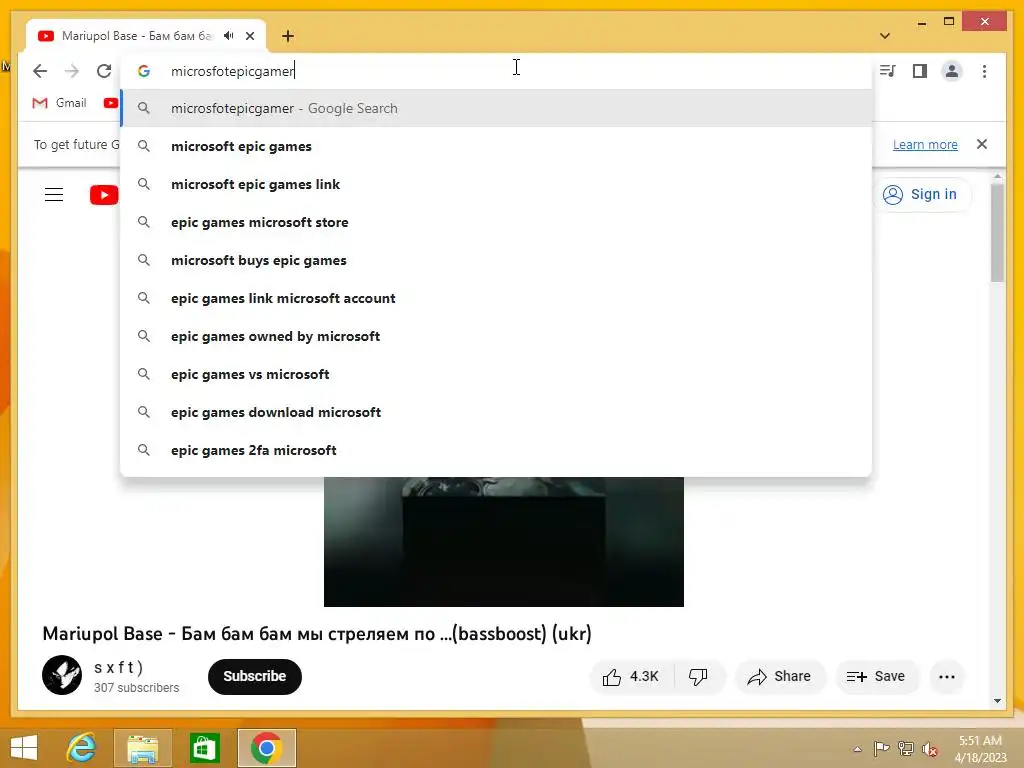Open Chrome three-dot menu
This screenshot has height=768, width=1024.
click(x=984, y=71)
